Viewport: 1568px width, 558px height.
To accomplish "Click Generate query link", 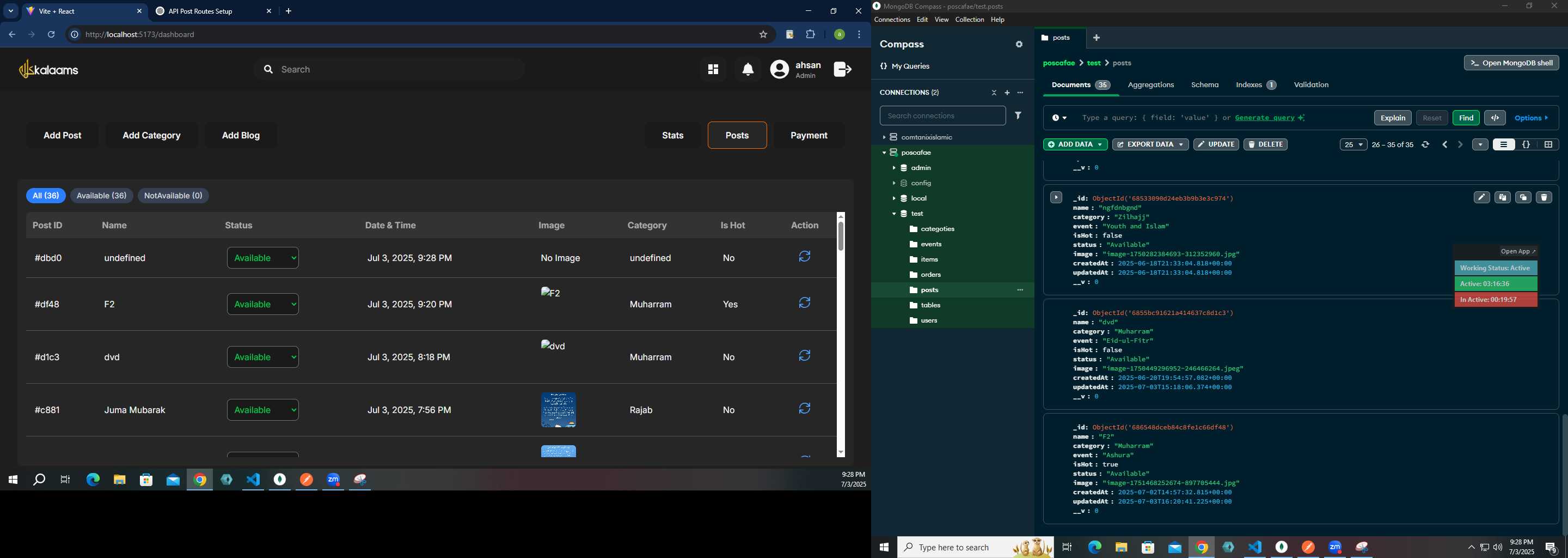I will click(1265, 118).
